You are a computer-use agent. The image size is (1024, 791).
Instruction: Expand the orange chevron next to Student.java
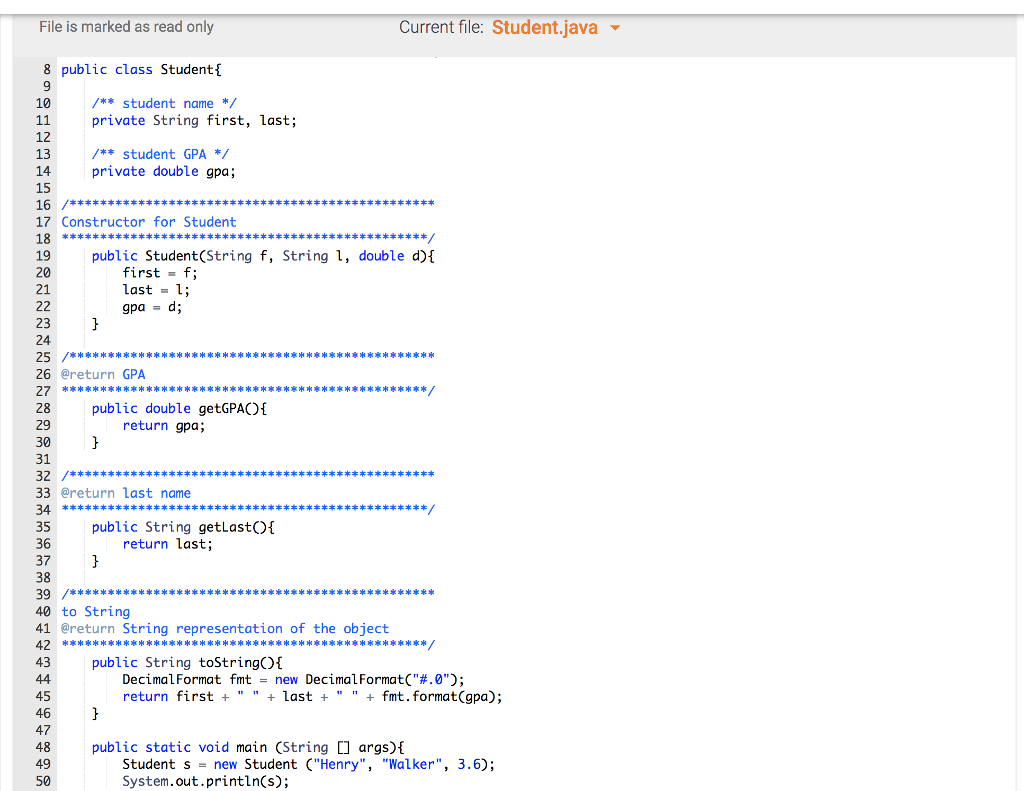coord(615,28)
